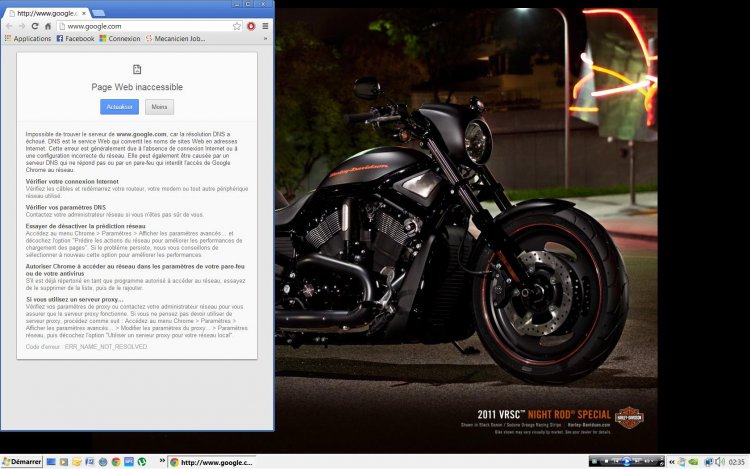Select the http://www.google tab
Image resolution: width=750 pixels, height=469 pixels.
pos(45,13)
